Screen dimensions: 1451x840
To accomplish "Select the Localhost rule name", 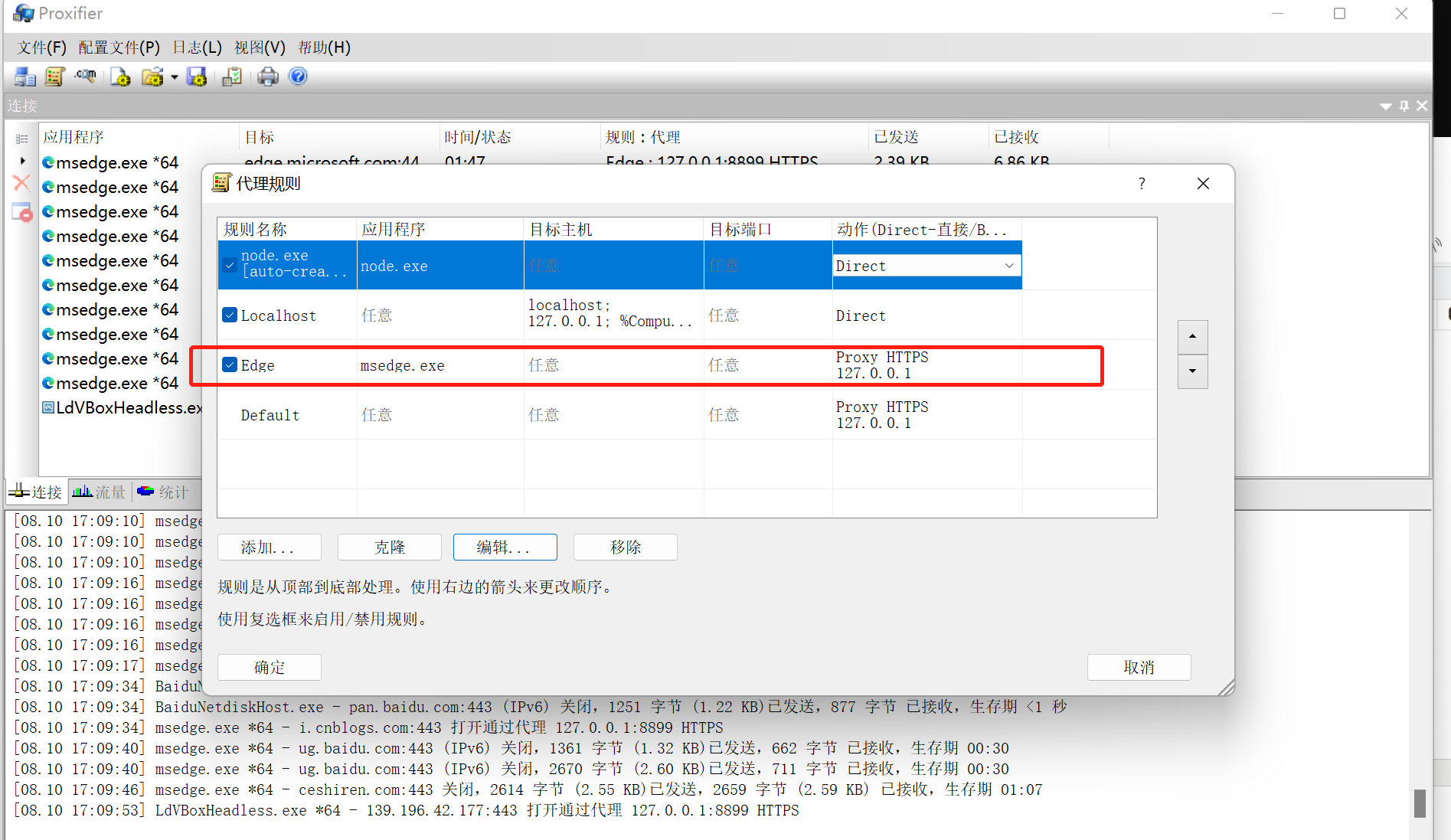I will coord(278,315).
